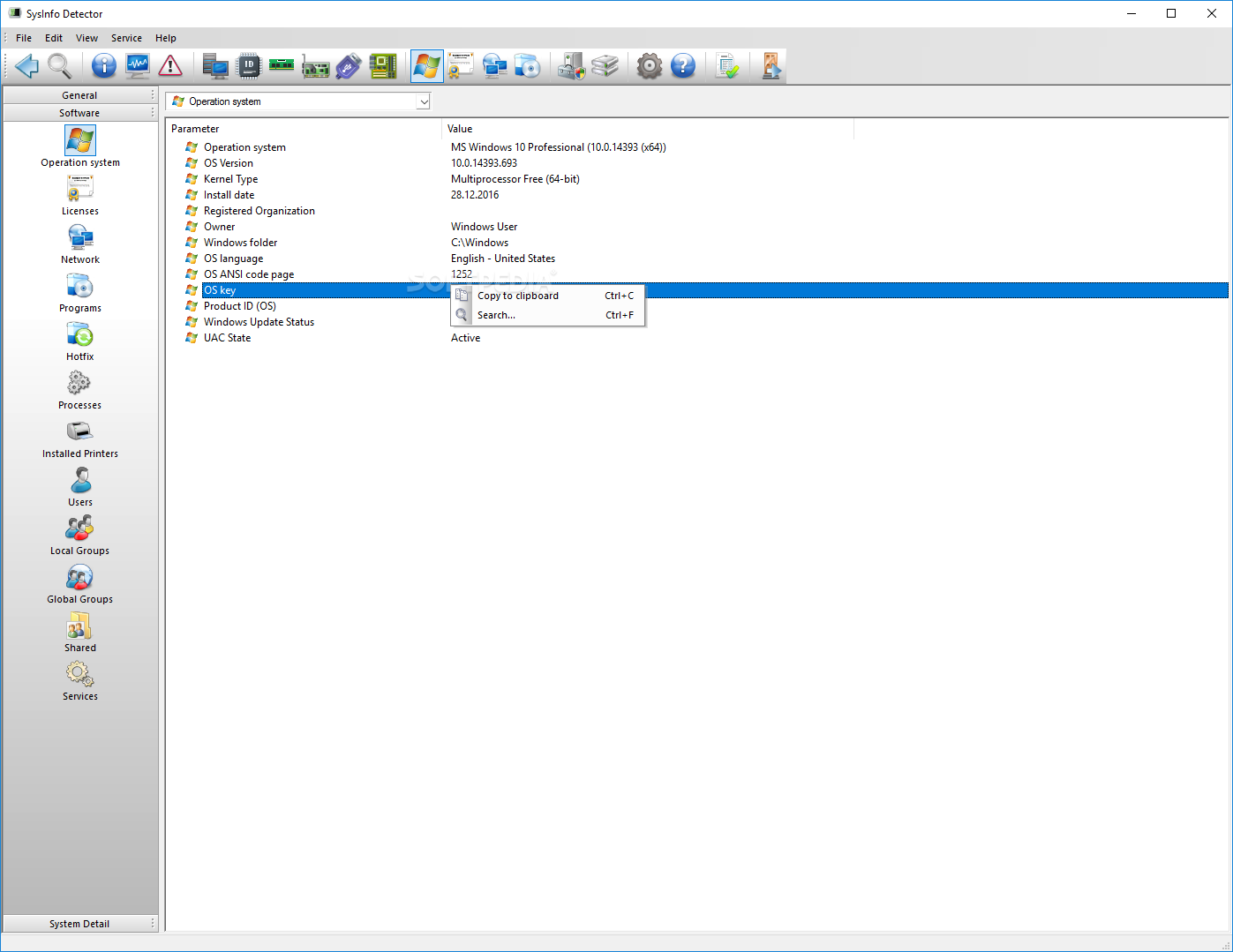Show Hotfix list from the sidebar
The height and width of the screenshot is (952, 1233).
pyautogui.click(x=80, y=341)
